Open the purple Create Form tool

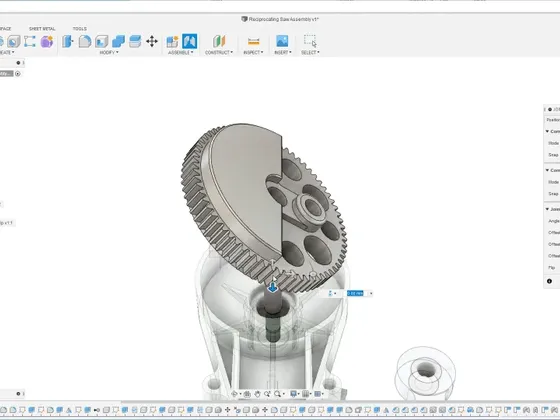[x=47, y=41]
